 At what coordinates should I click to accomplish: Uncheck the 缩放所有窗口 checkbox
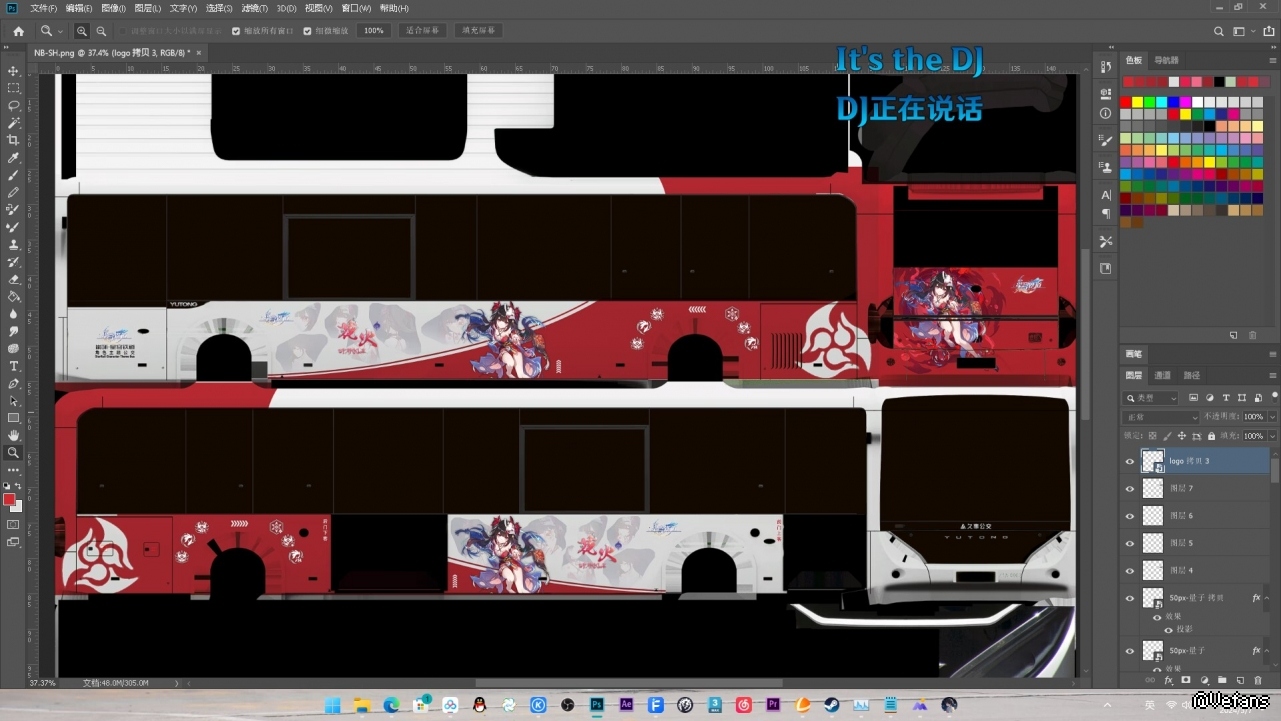(x=236, y=31)
